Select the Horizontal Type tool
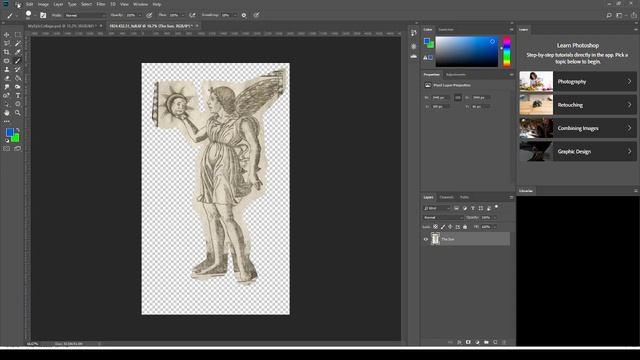640x360 pixels. point(18,95)
